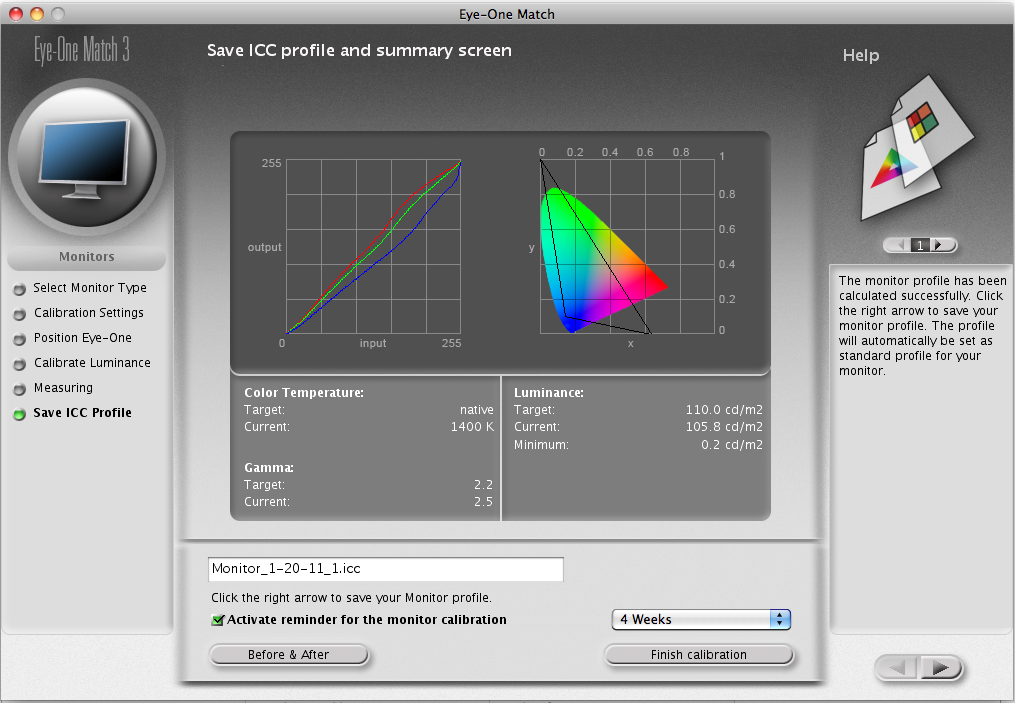Open the Monitors section header
The height and width of the screenshot is (703, 1015).
(x=87, y=257)
